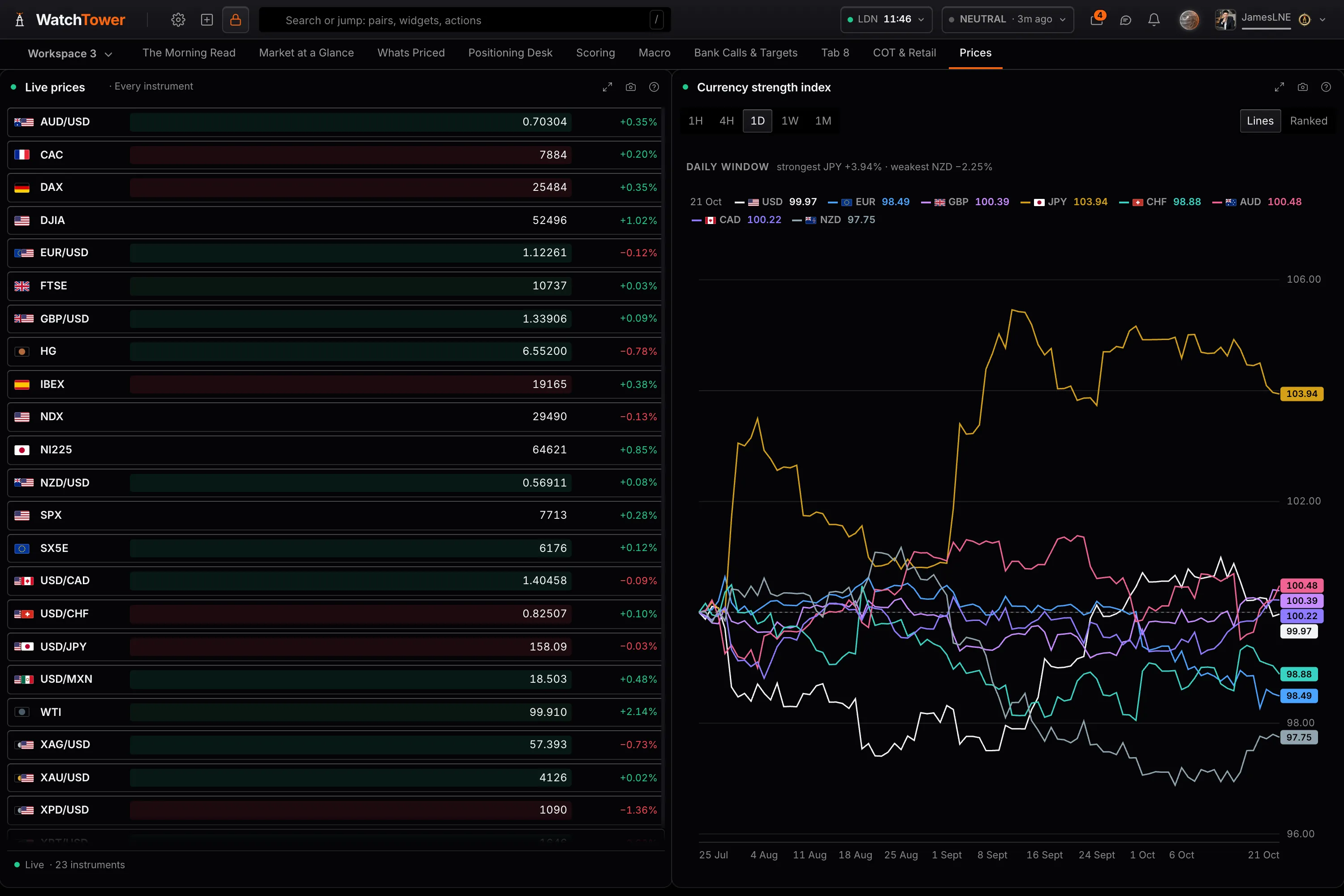Screen dimensions: 1344x896
Task: Toggle JPY series in chart legend
Action: [1064, 202]
